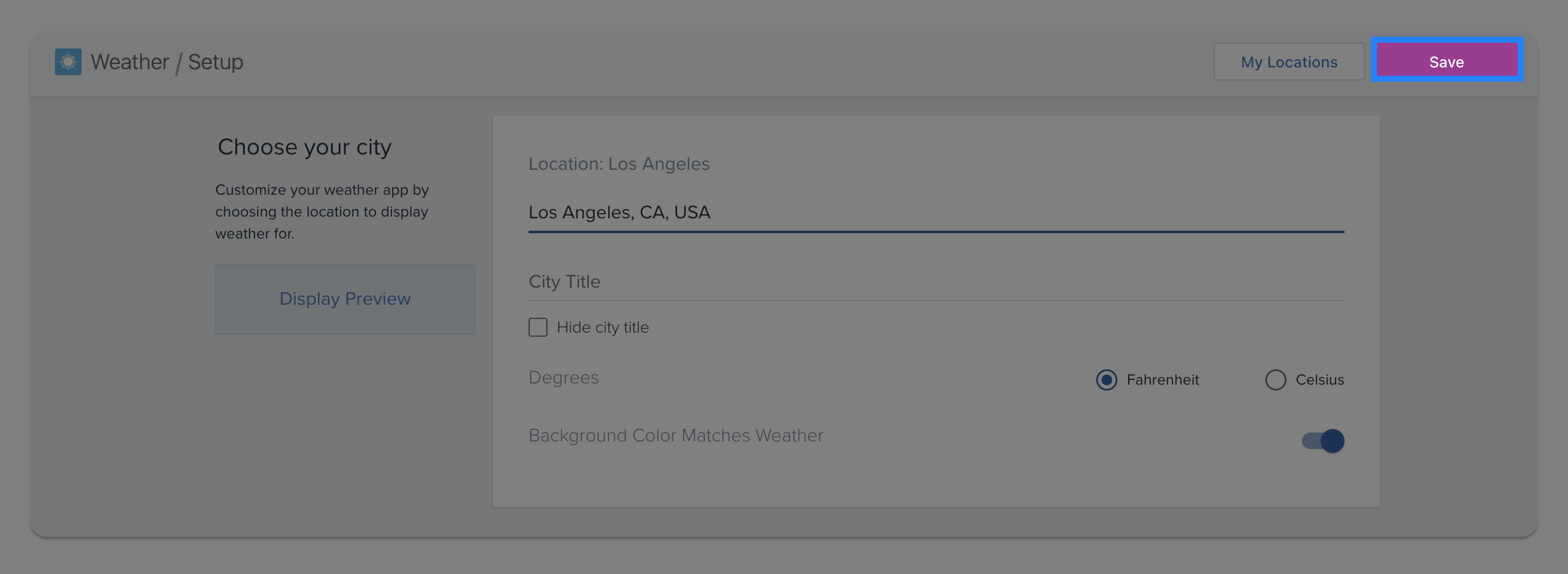
Task: Click the Weather app sun icon
Action: pos(67,62)
